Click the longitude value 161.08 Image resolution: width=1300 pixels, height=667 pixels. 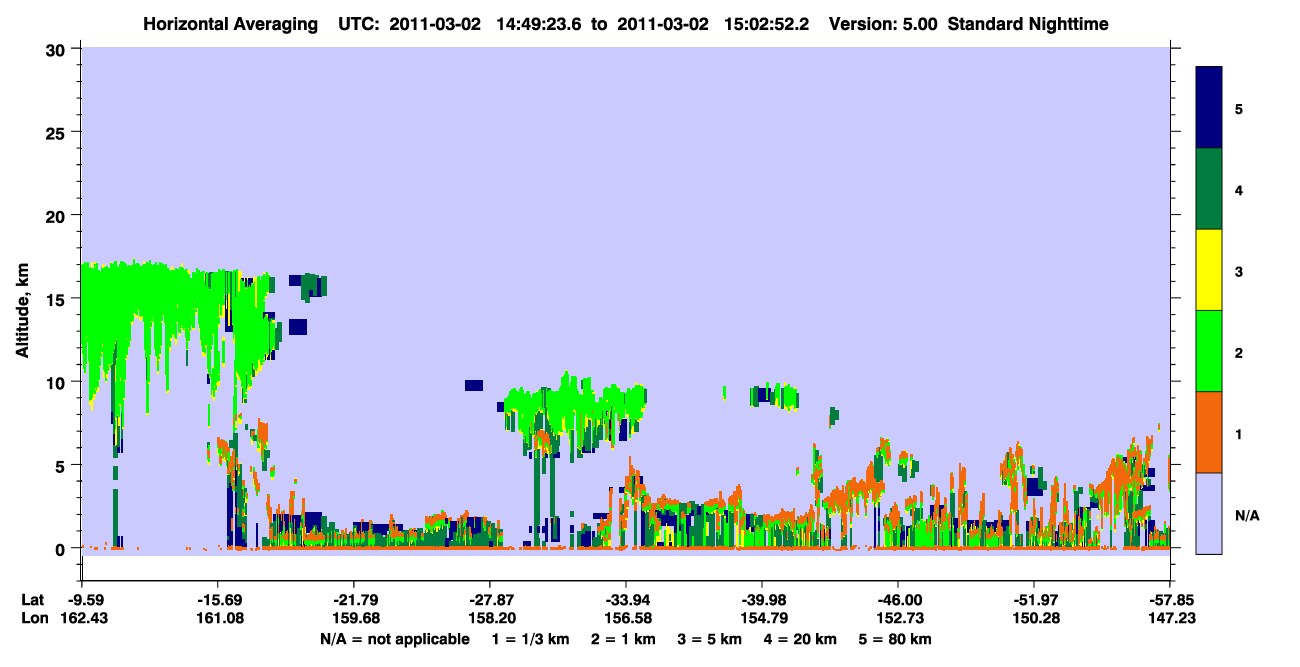(x=218, y=619)
